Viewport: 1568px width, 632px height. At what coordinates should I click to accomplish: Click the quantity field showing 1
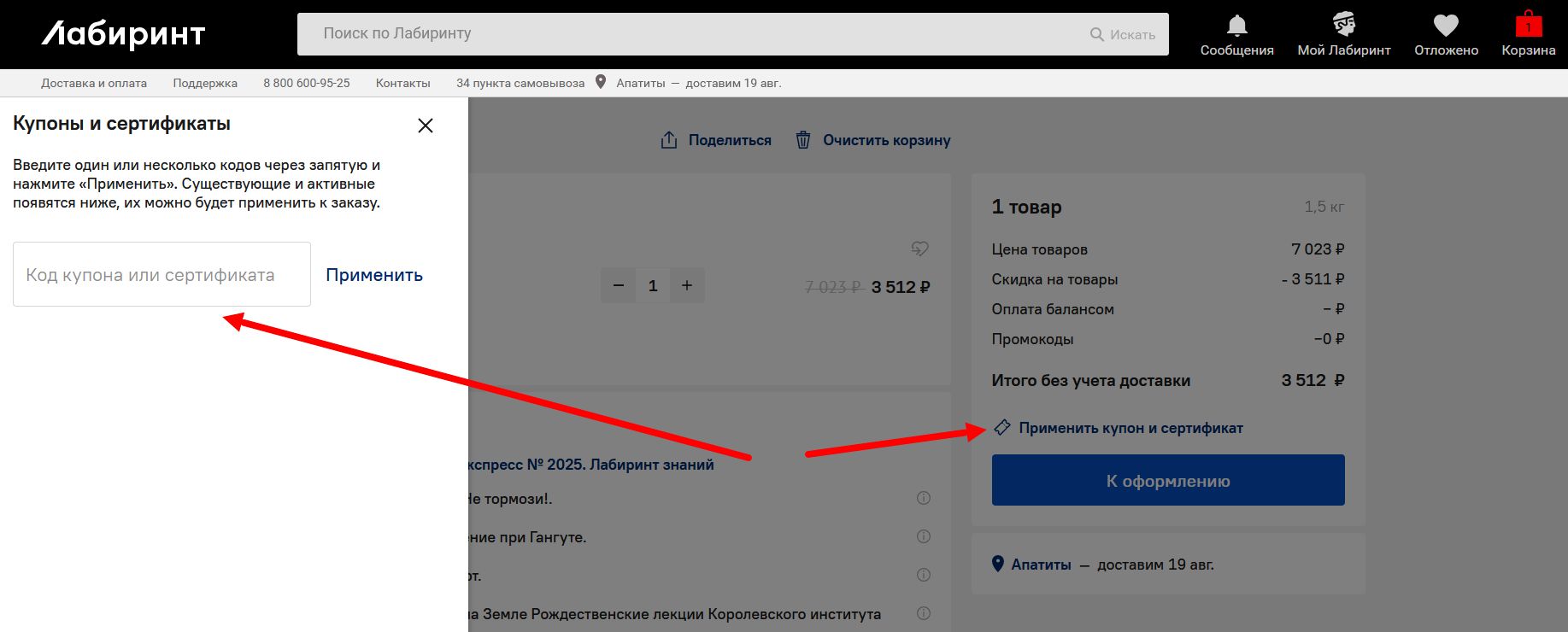pyautogui.click(x=653, y=285)
